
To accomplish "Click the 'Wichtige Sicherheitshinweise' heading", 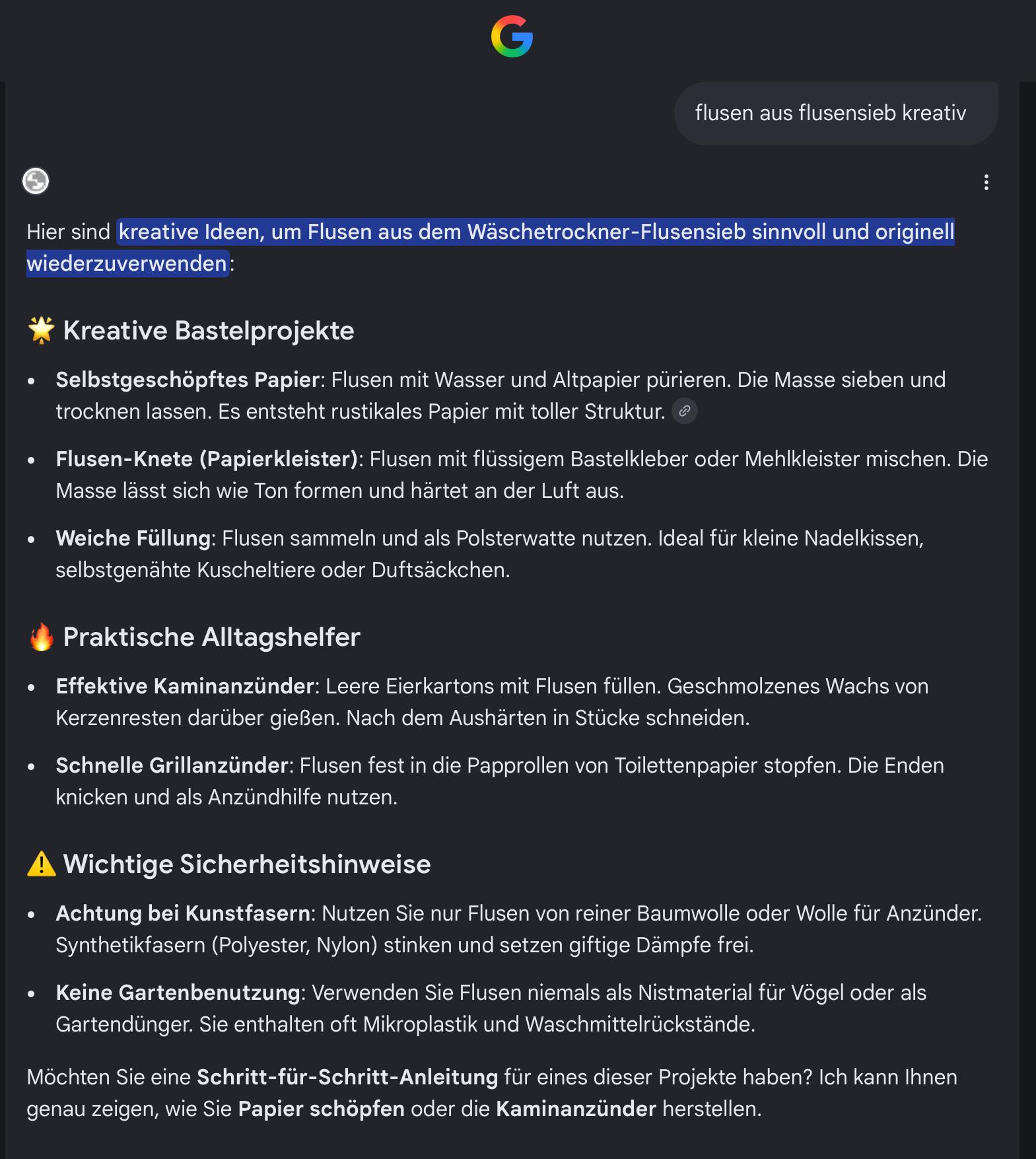I will click(x=247, y=864).
